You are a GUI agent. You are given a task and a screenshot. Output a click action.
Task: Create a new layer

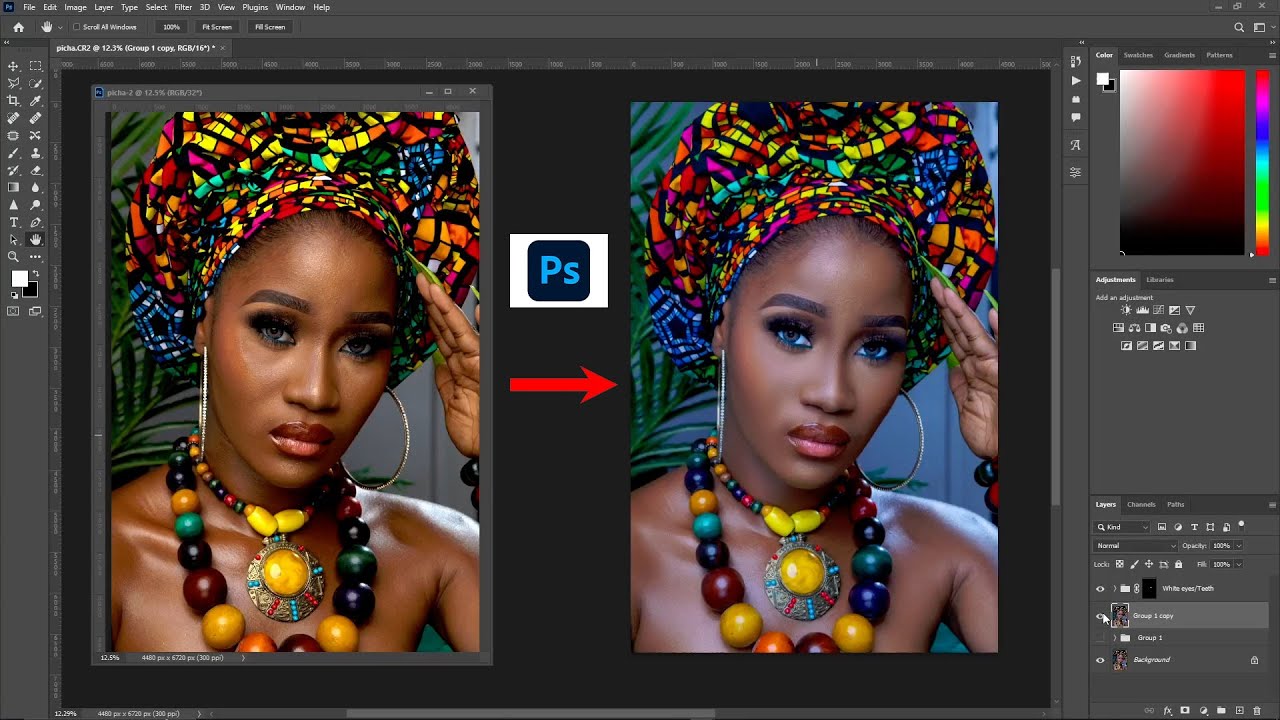coord(1239,711)
